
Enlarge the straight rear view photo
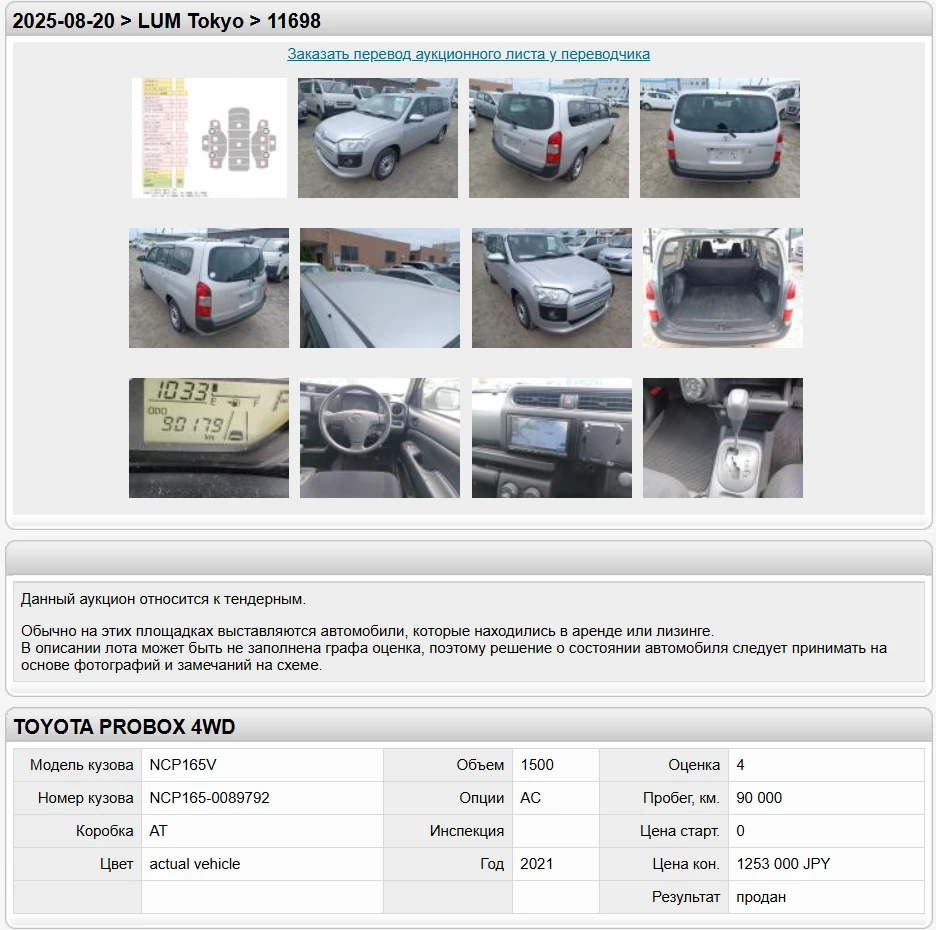(x=720, y=138)
